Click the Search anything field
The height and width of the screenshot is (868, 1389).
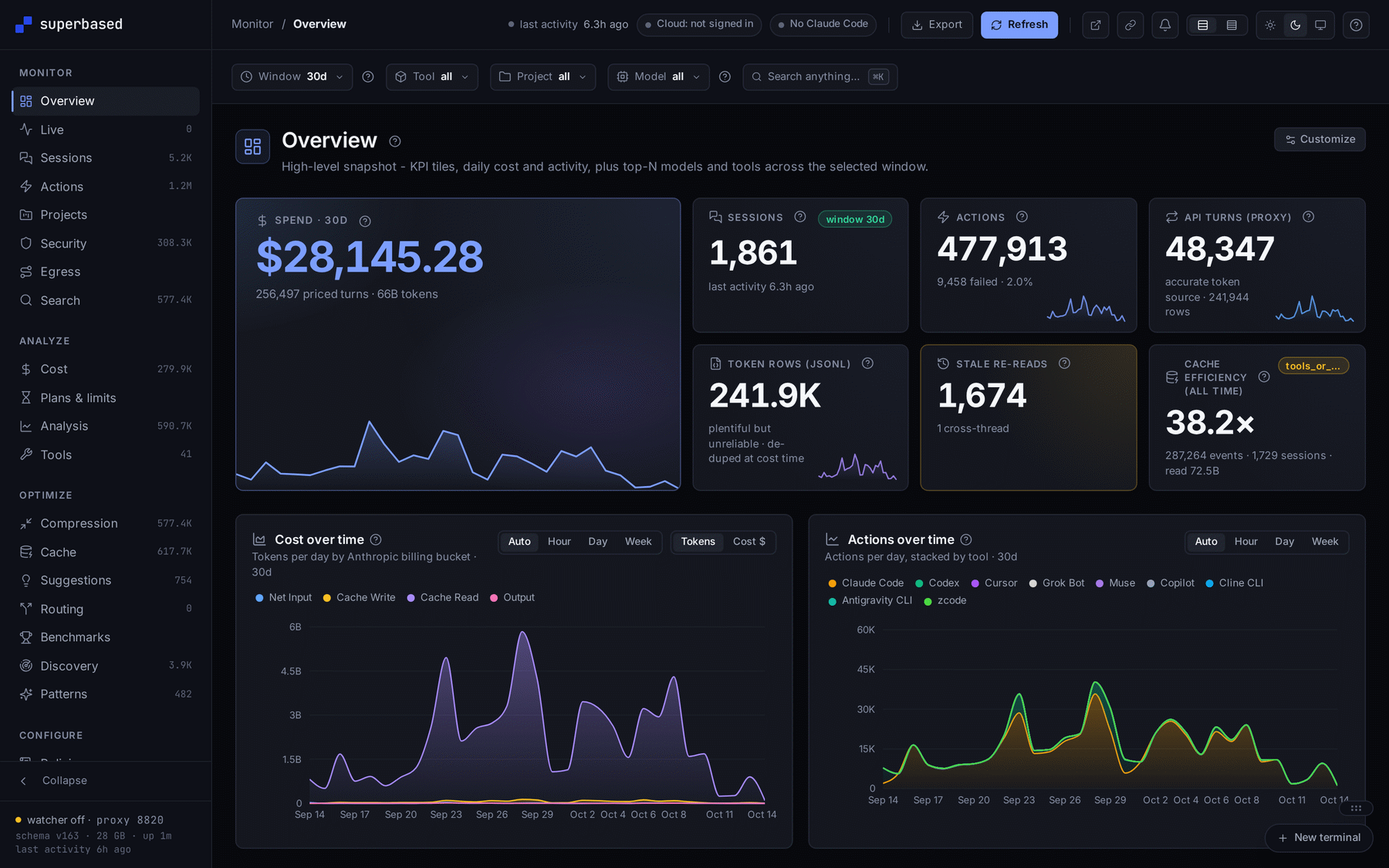click(x=820, y=76)
